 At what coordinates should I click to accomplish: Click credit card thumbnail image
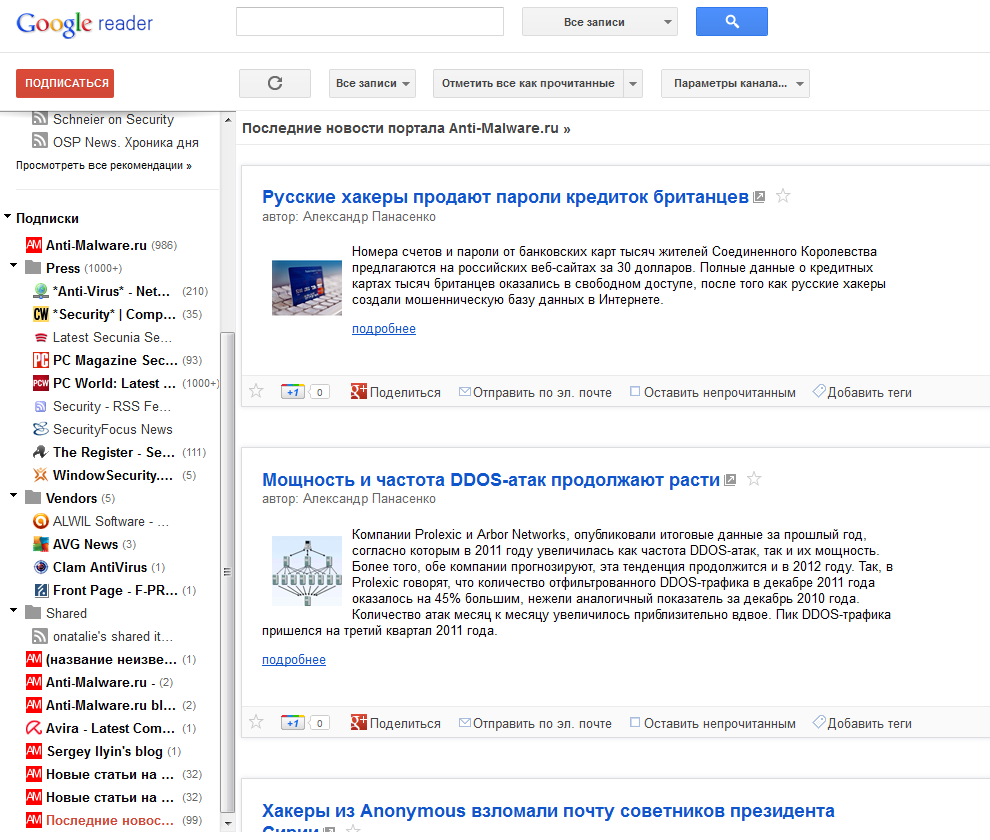pos(307,287)
